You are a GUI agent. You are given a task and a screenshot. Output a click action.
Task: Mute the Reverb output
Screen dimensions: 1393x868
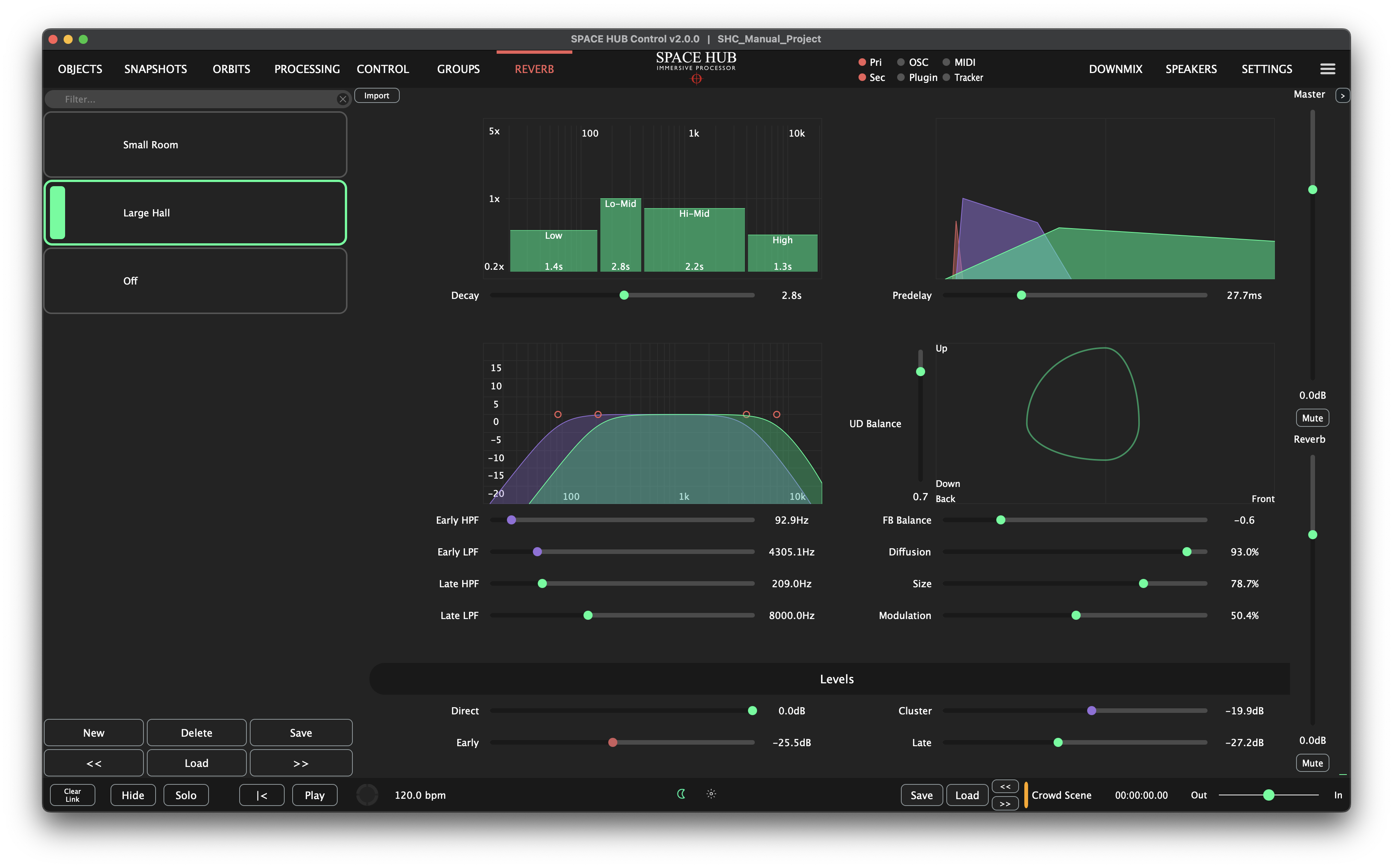(x=1312, y=763)
